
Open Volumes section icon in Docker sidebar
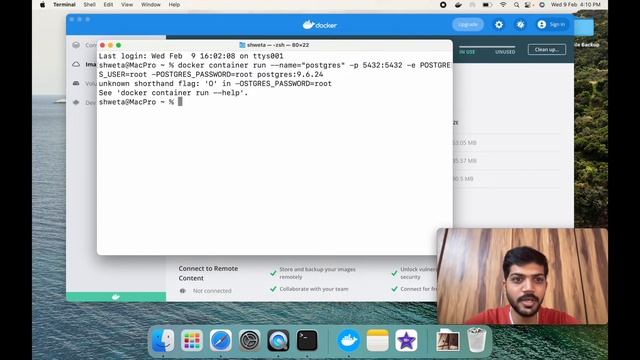point(76,83)
